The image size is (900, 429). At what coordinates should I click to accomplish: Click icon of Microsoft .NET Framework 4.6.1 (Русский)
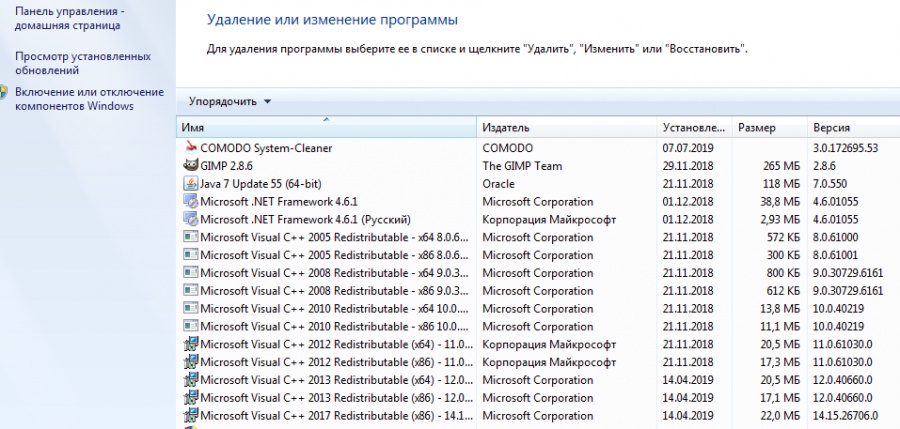click(191, 219)
